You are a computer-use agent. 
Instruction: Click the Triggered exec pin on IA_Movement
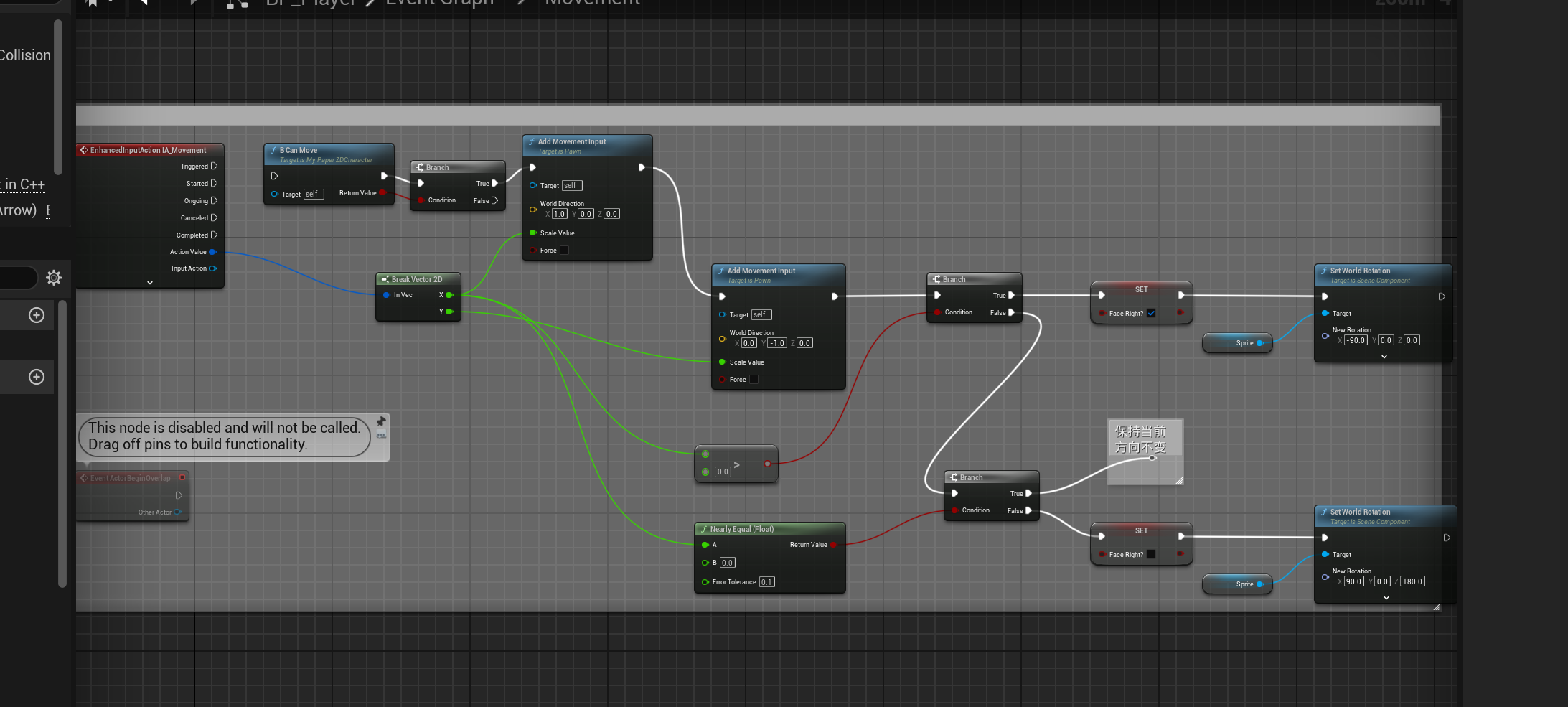click(x=214, y=166)
